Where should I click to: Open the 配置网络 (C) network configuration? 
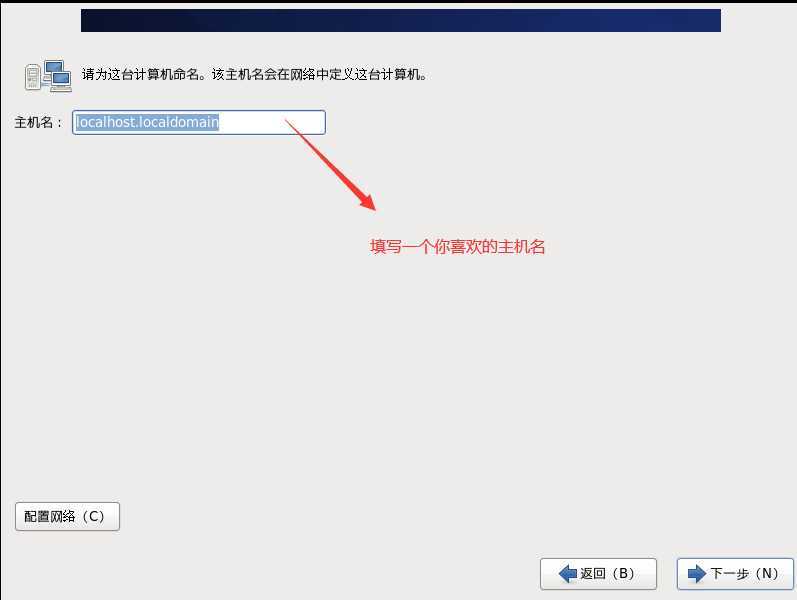click(68, 517)
